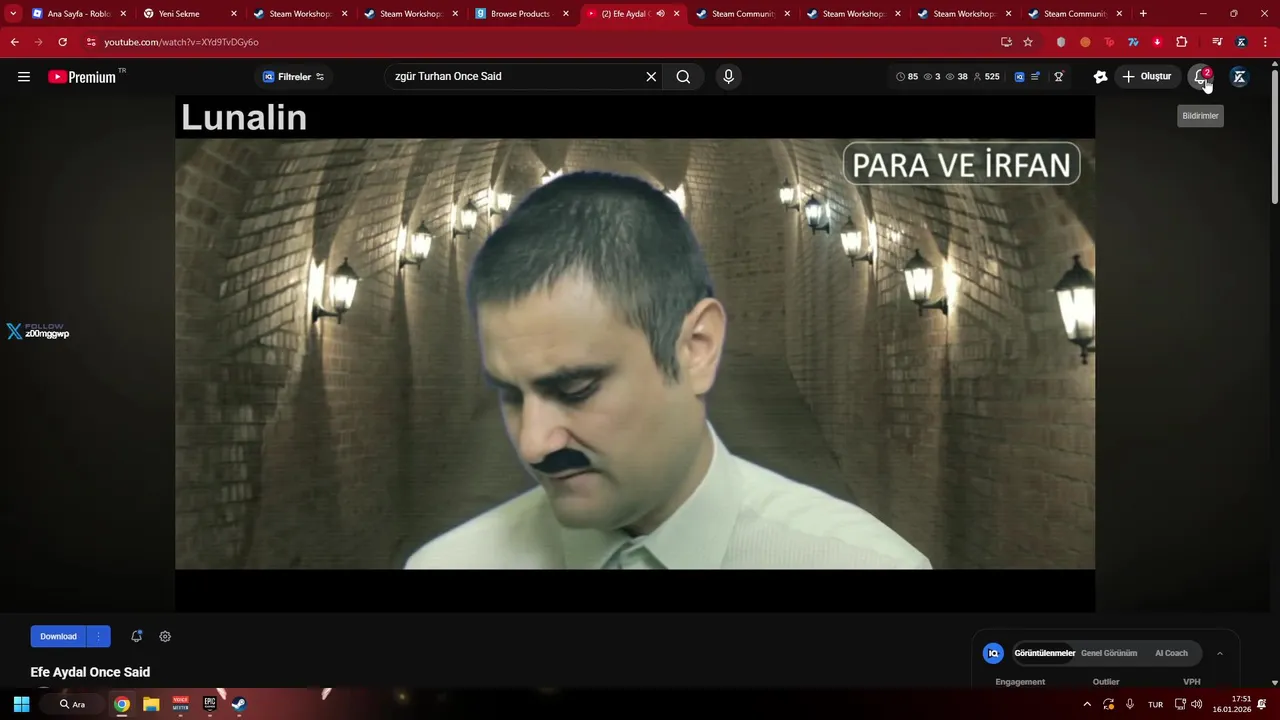This screenshot has height=720, width=1280.
Task: Mute the Efe Aydal tab audio icon
Action: click(x=660, y=14)
